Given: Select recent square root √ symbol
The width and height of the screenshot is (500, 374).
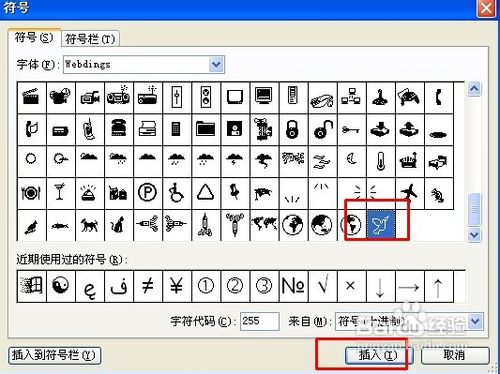Looking at the screenshot, I should (x=322, y=286).
